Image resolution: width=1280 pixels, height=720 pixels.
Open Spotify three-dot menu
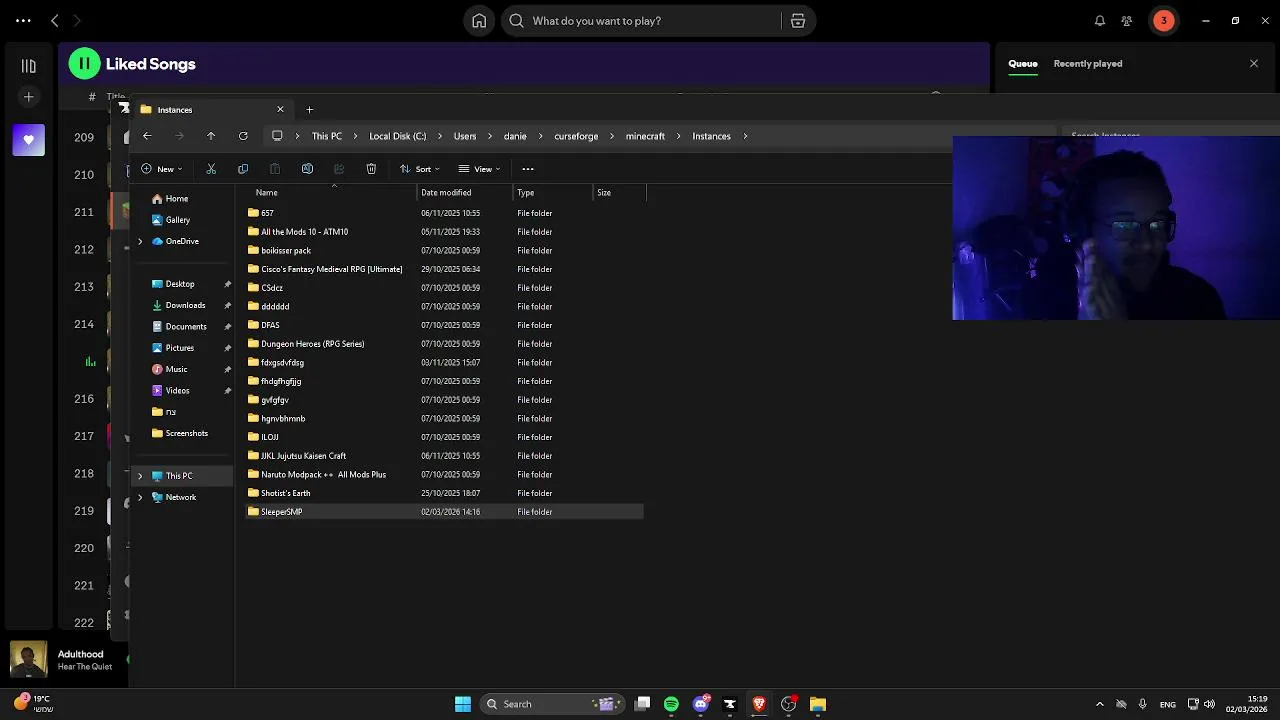pyautogui.click(x=23, y=20)
